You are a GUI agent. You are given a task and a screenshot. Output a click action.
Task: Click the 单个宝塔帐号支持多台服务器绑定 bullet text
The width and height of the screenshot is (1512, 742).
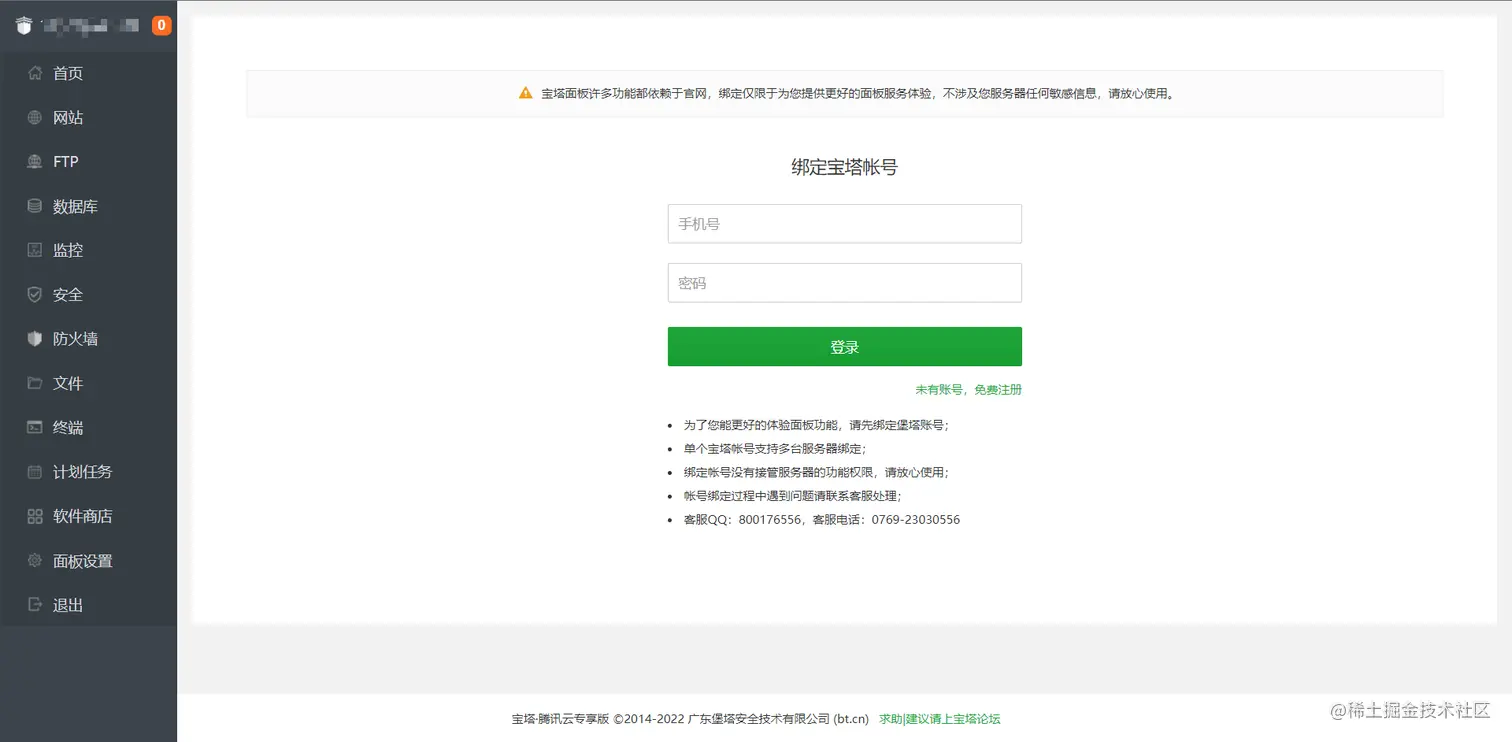pos(775,449)
